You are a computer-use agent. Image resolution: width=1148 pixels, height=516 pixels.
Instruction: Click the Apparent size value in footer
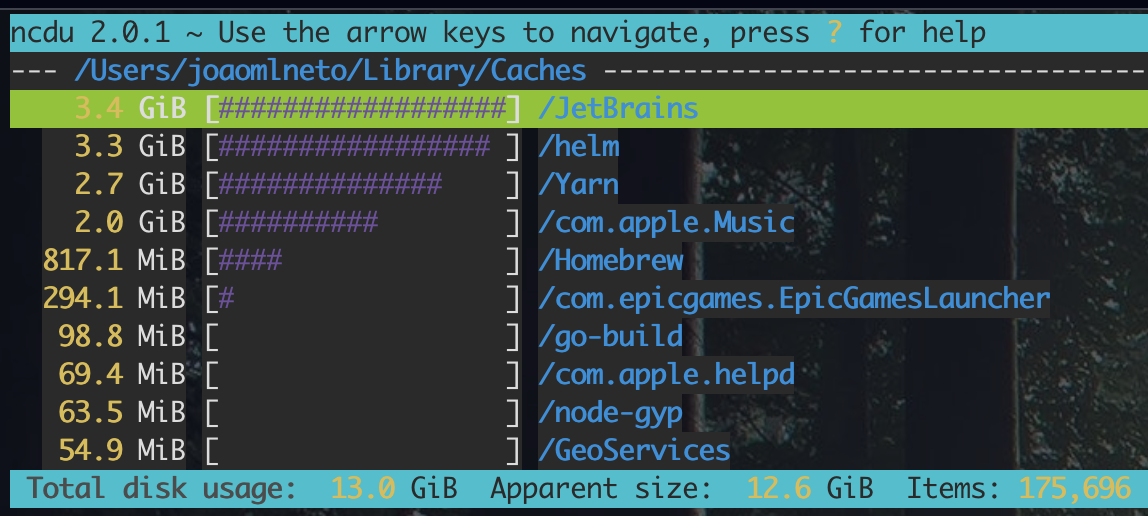(x=810, y=489)
